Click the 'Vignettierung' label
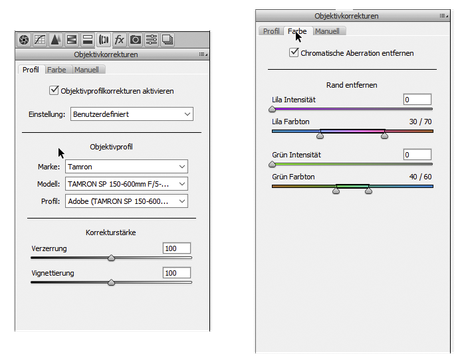Viewport: 460px width, 362px height. [x=53, y=273]
